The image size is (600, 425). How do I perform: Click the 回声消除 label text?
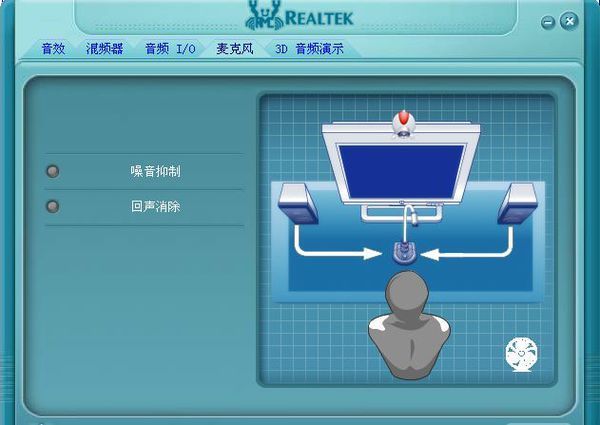click(155, 207)
